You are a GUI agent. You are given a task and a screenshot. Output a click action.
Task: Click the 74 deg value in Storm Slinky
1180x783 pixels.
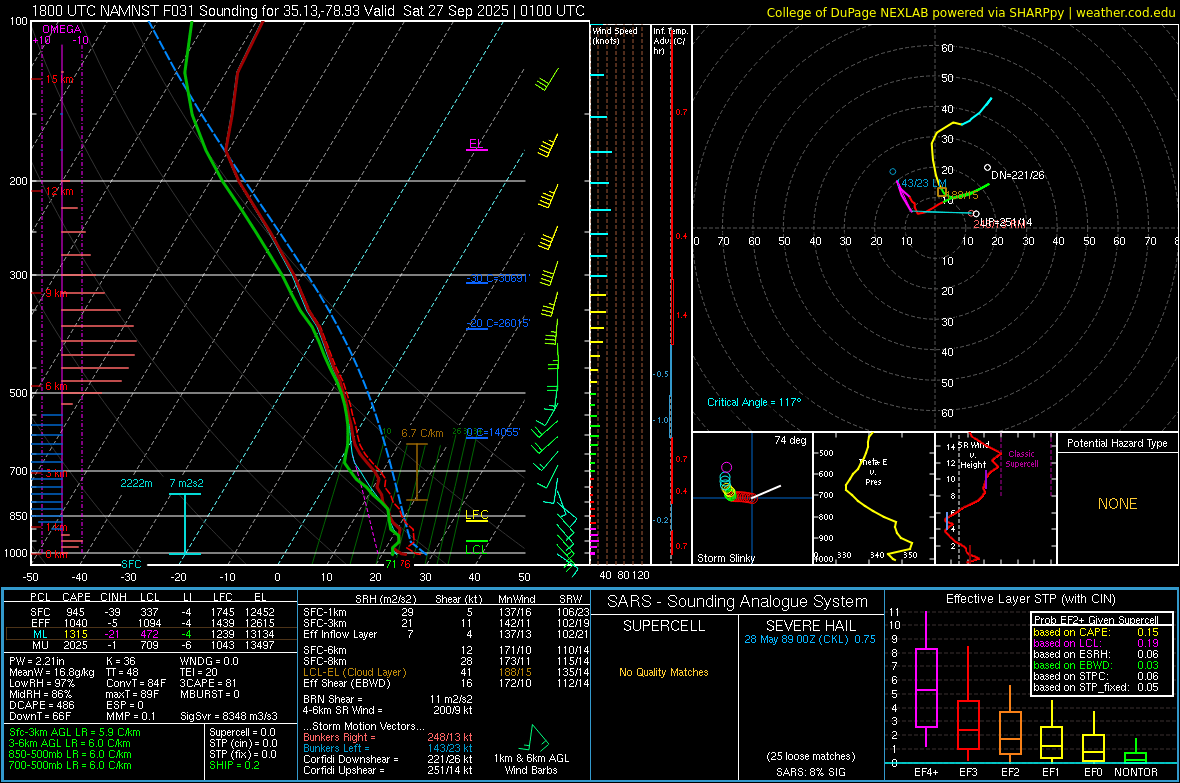[x=790, y=440]
